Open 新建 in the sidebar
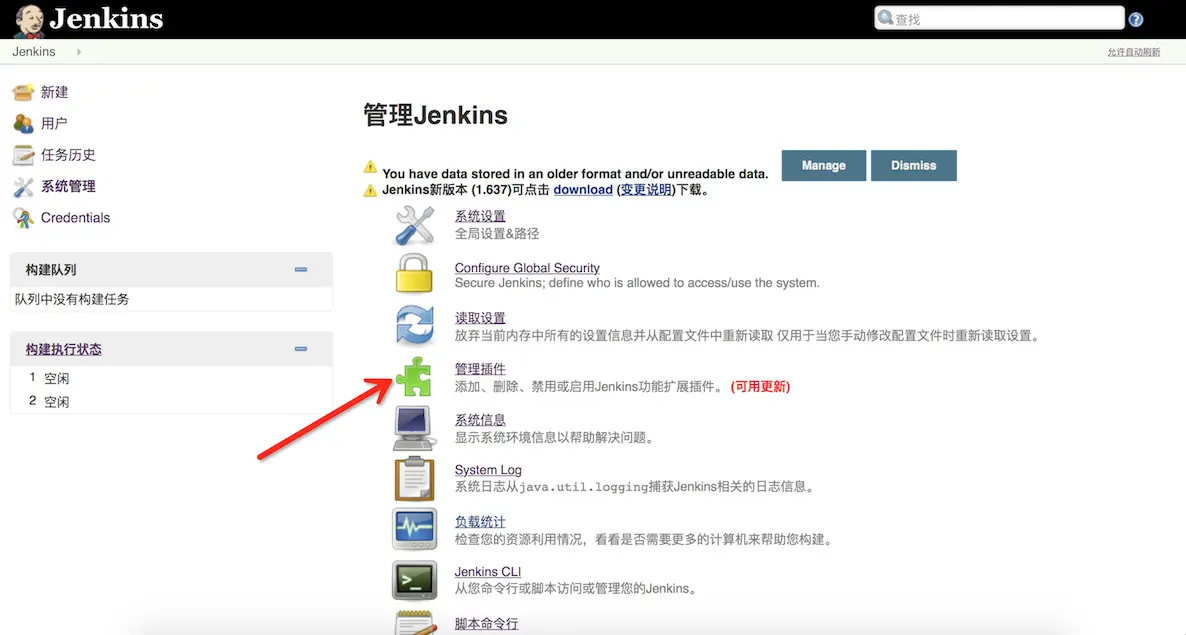 pos(54,92)
